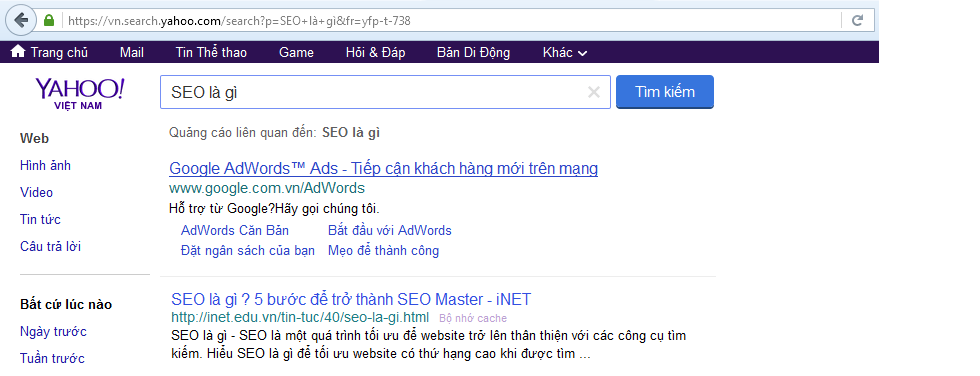
Task: Click Hỗ trợ từ Google ad description
Action: 274,208
